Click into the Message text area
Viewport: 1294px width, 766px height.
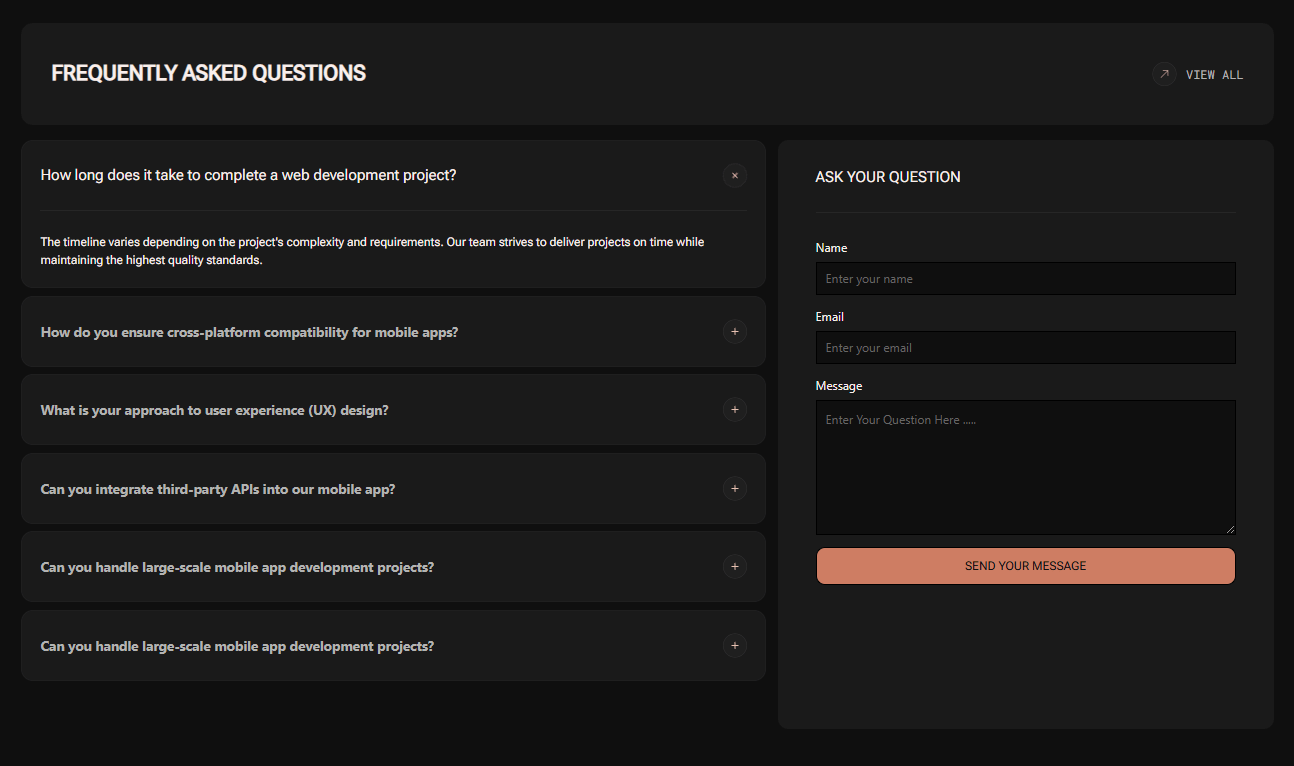[1026, 467]
